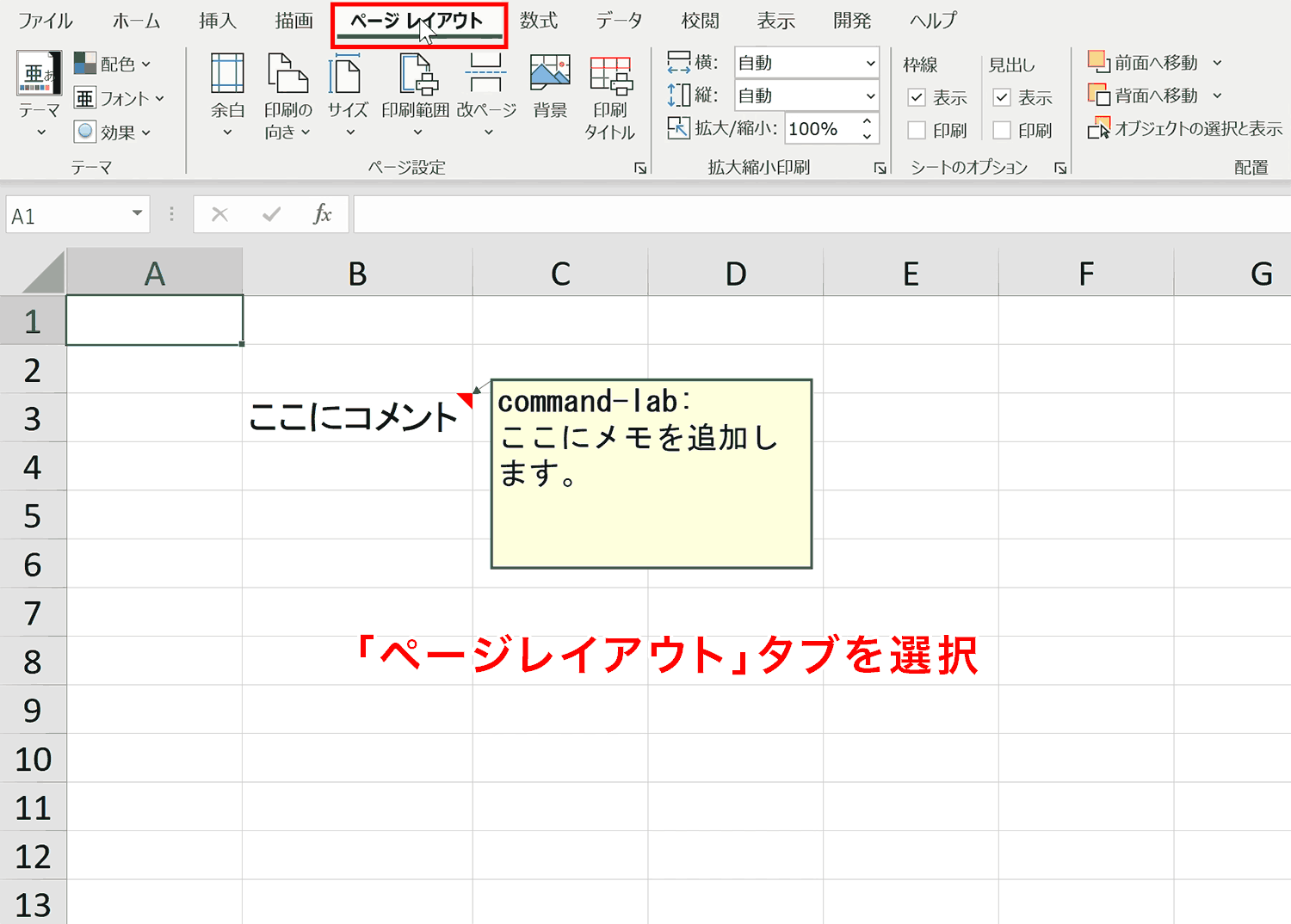Click the 背面へ移動 send backward button

[1143, 95]
